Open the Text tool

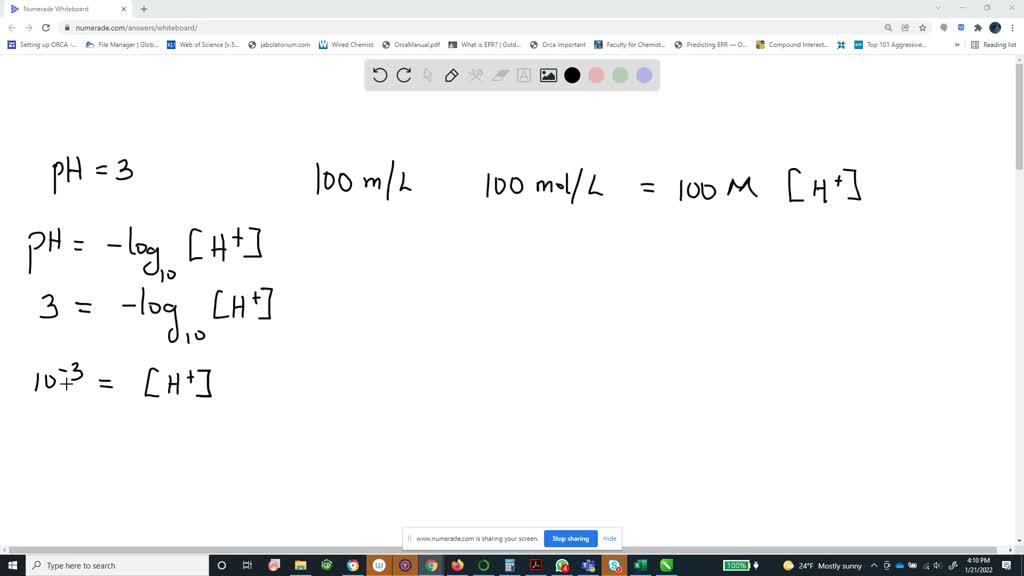point(524,75)
